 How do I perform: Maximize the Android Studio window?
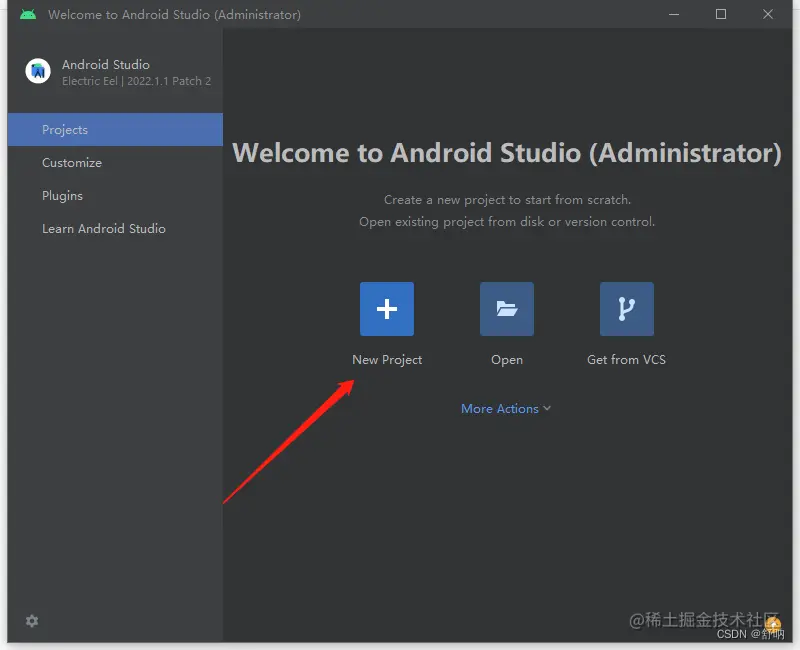point(721,14)
